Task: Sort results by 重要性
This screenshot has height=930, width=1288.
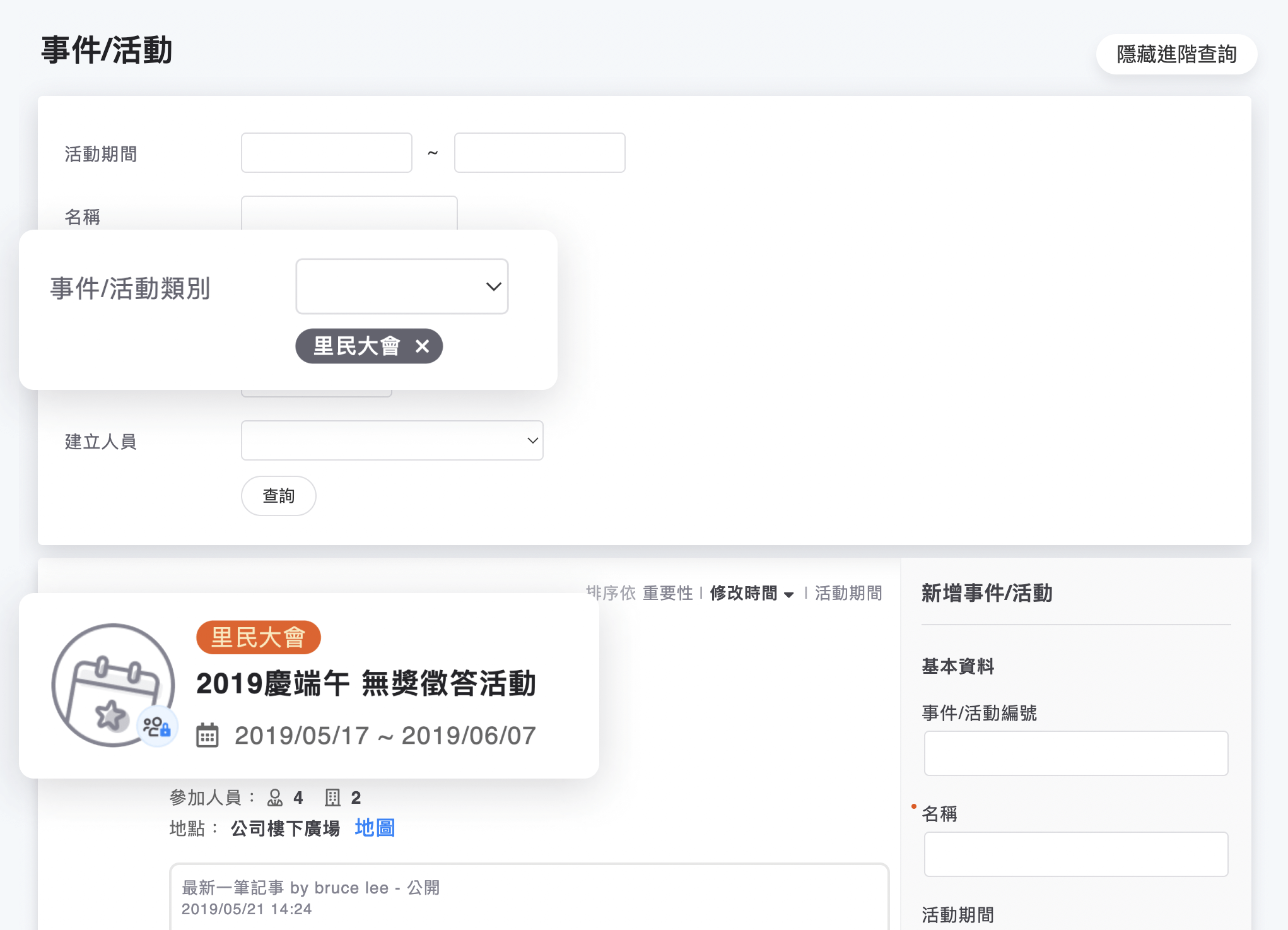Action: (669, 593)
